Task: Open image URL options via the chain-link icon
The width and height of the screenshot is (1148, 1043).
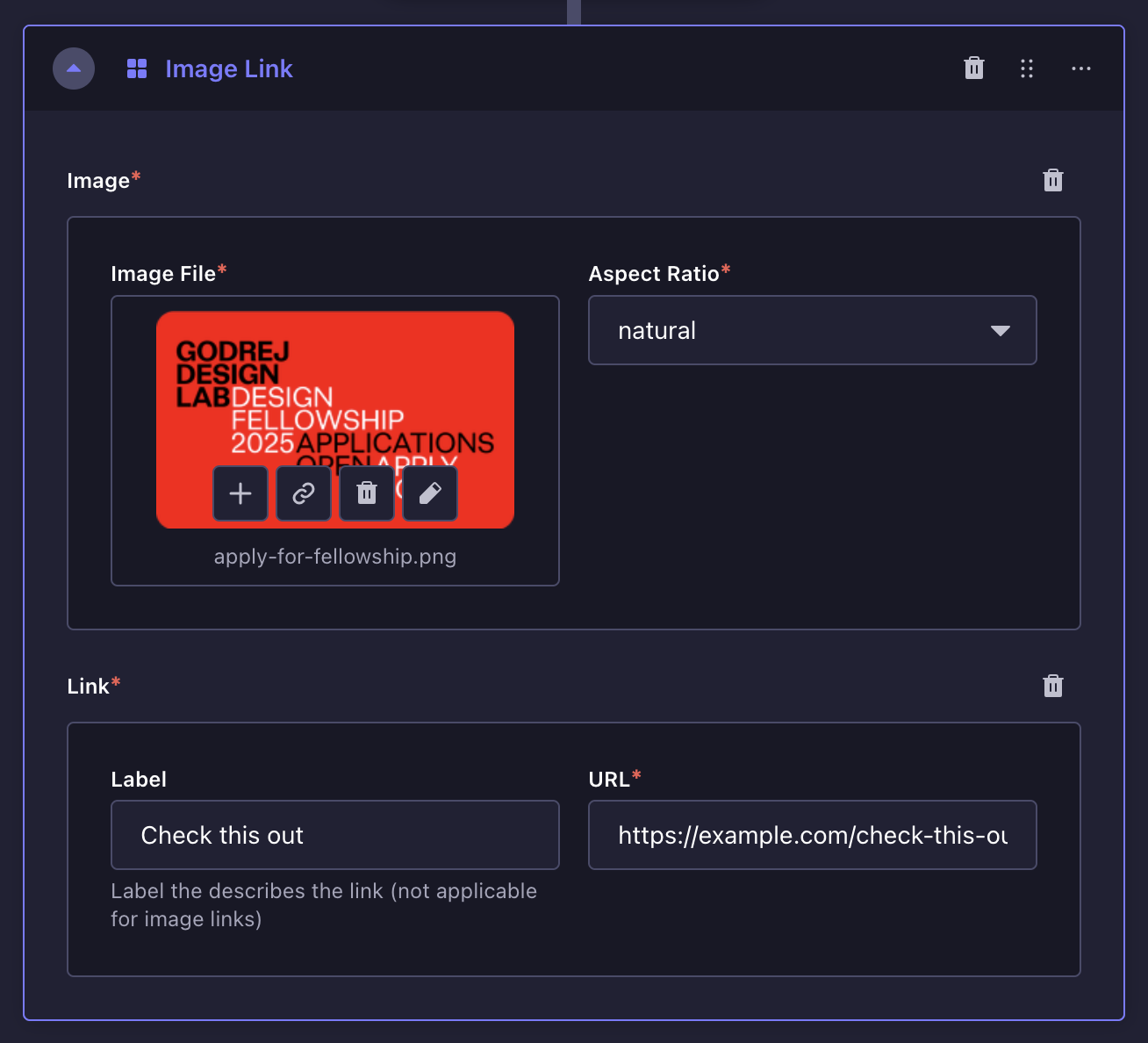Action: [x=304, y=493]
